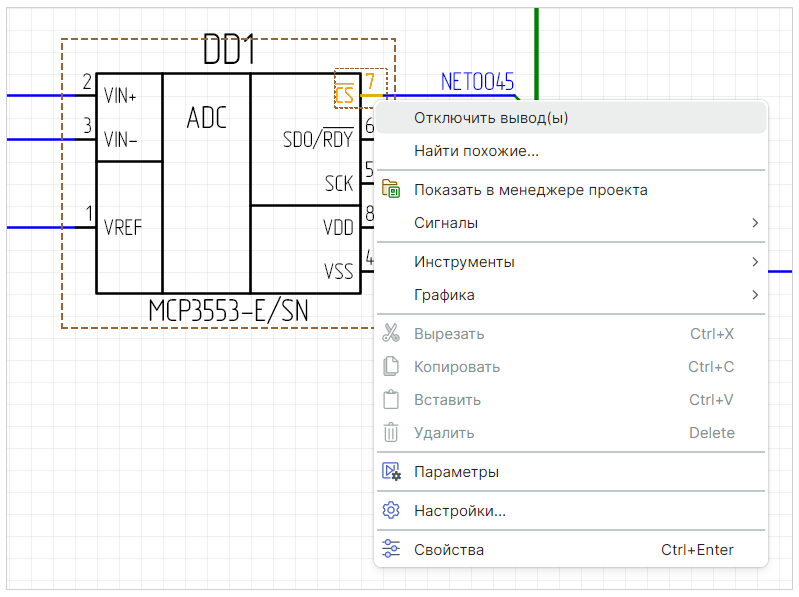Select pin number 3 at VIN-
This screenshot has width=799, height=597.
pos(88,125)
